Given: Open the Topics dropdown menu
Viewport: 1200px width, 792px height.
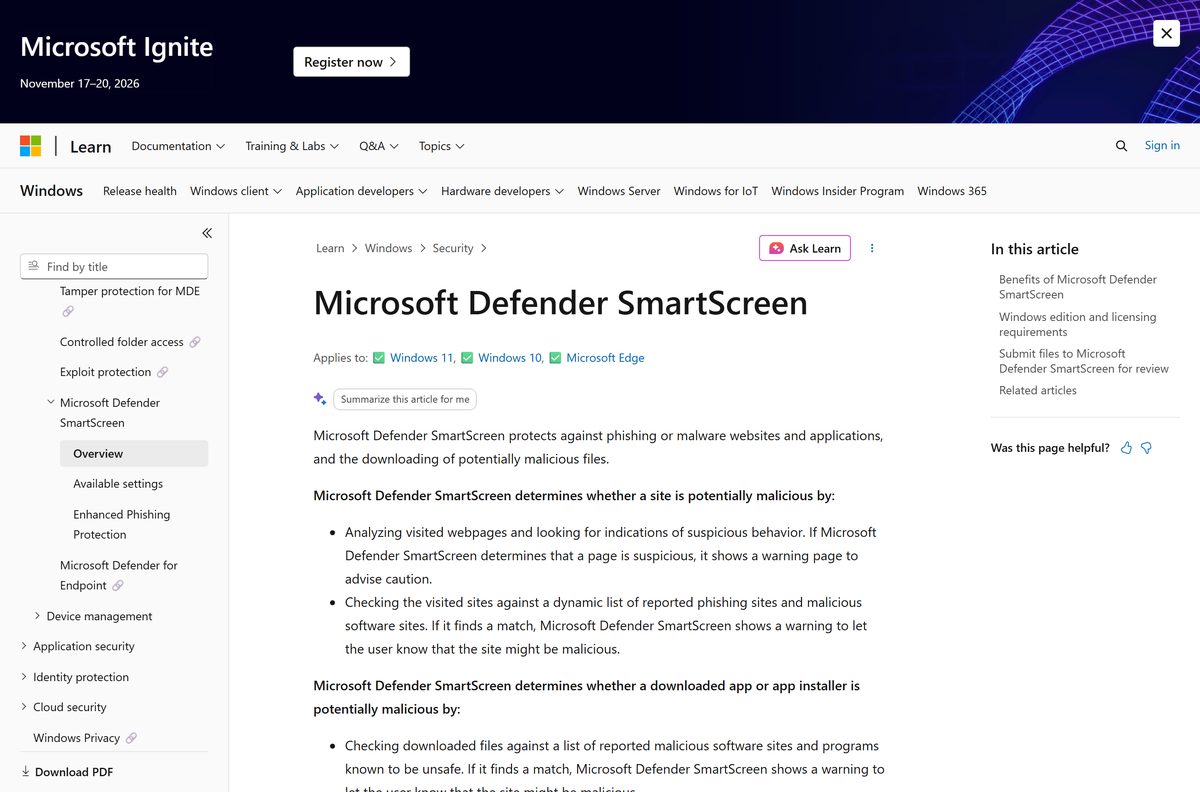Looking at the screenshot, I should pos(442,146).
